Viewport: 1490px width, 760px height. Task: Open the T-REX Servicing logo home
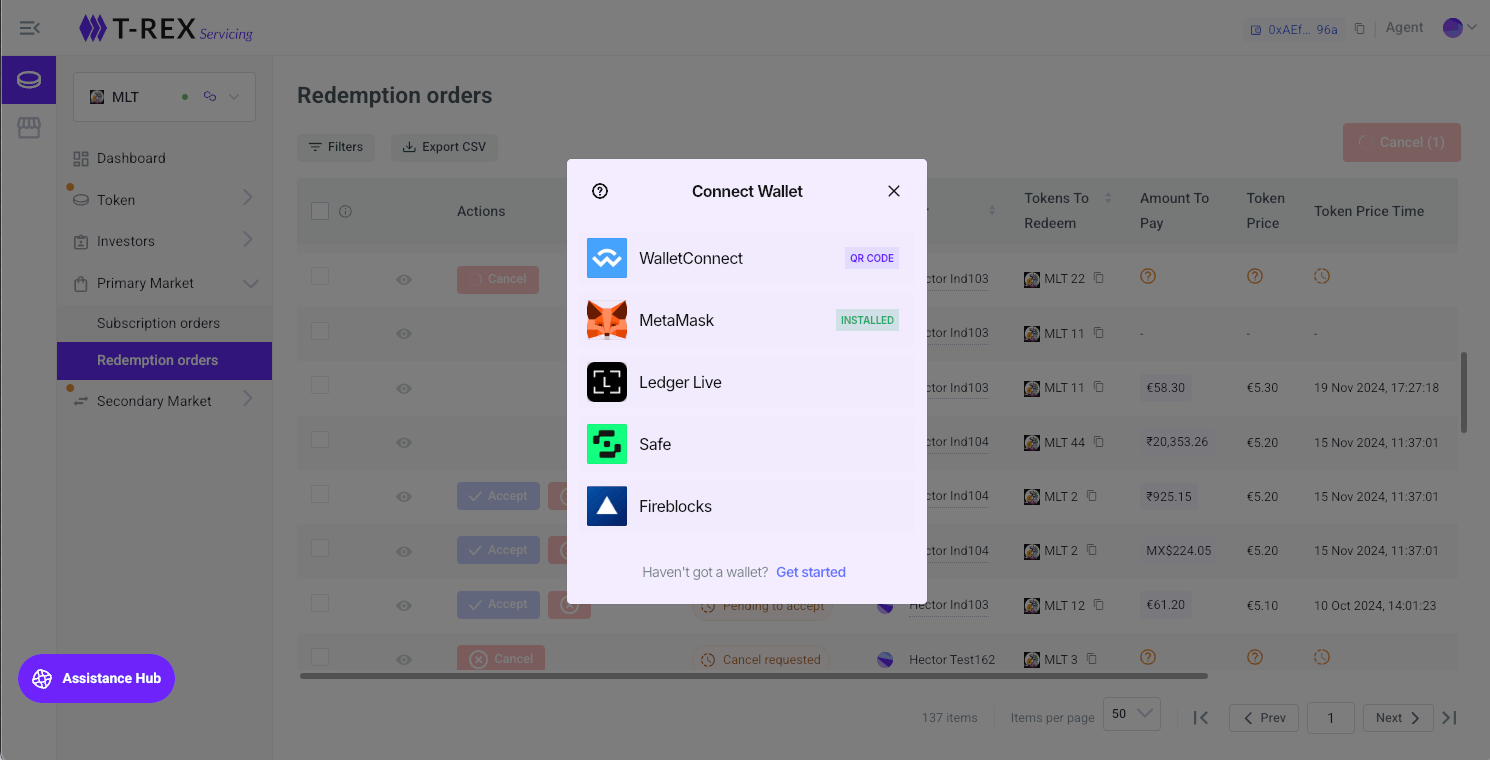[x=166, y=29]
